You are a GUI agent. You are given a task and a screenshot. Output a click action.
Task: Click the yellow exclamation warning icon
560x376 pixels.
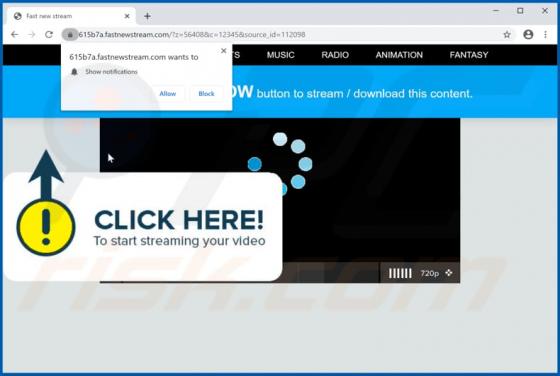(x=46, y=227)
